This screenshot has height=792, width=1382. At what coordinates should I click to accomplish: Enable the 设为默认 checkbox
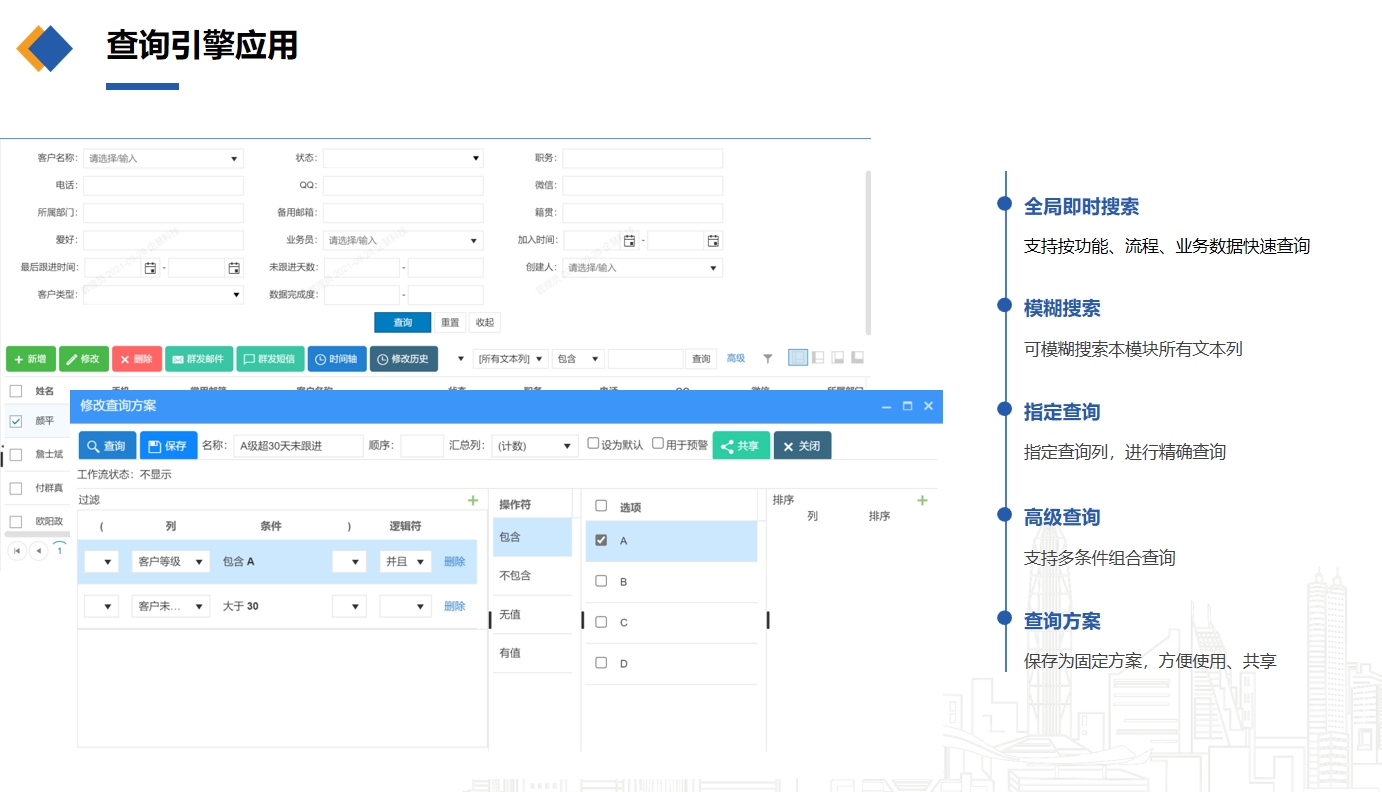(593, 444)
